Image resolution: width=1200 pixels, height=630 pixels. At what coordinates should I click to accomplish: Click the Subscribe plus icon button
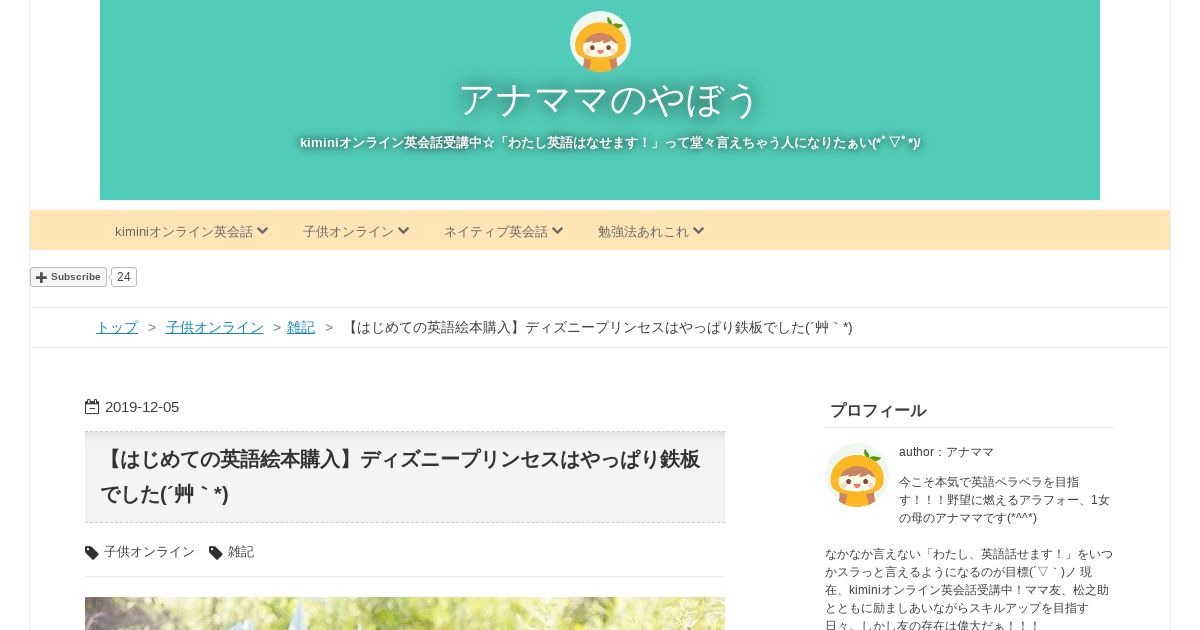[68, 277]
